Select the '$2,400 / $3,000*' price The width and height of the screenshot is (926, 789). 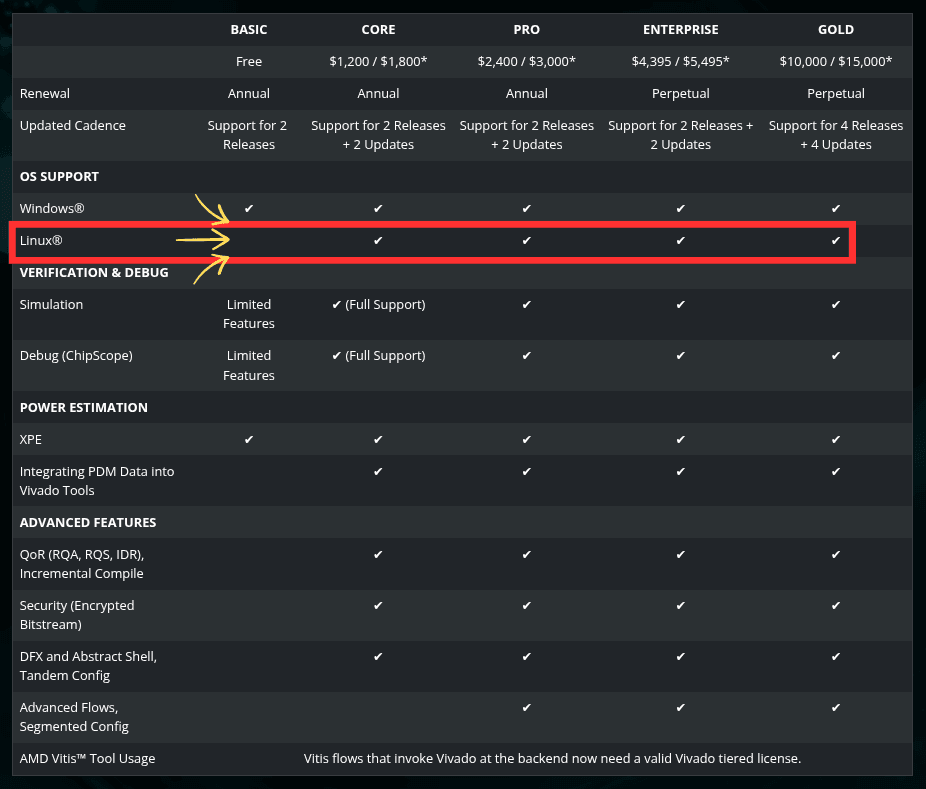coord(526,61)
